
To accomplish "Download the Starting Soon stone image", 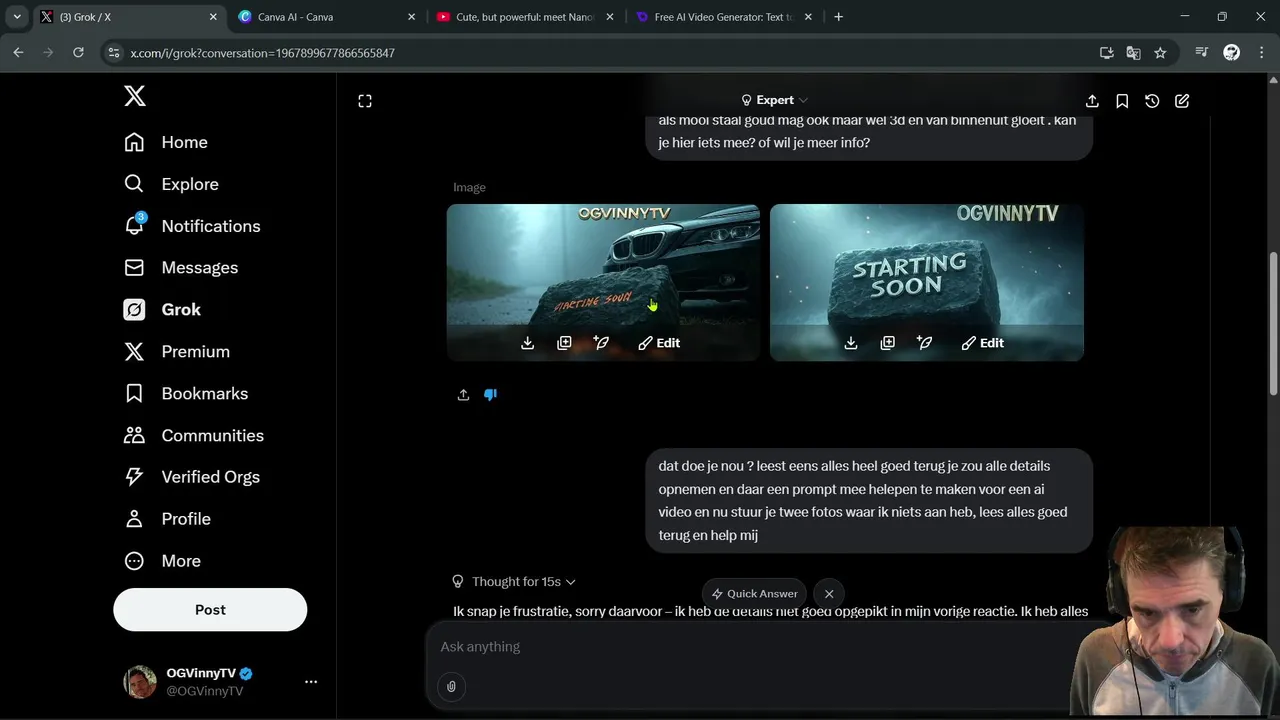I will [x=851, y=343].
